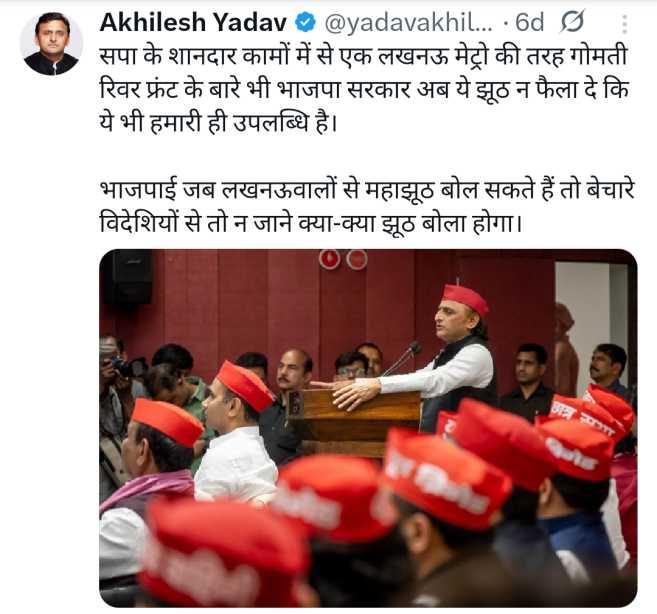Open Akhilesh Yadav's profile picture avatar
657x614 pixels.
pyautogui.click(x=51, y=44)
